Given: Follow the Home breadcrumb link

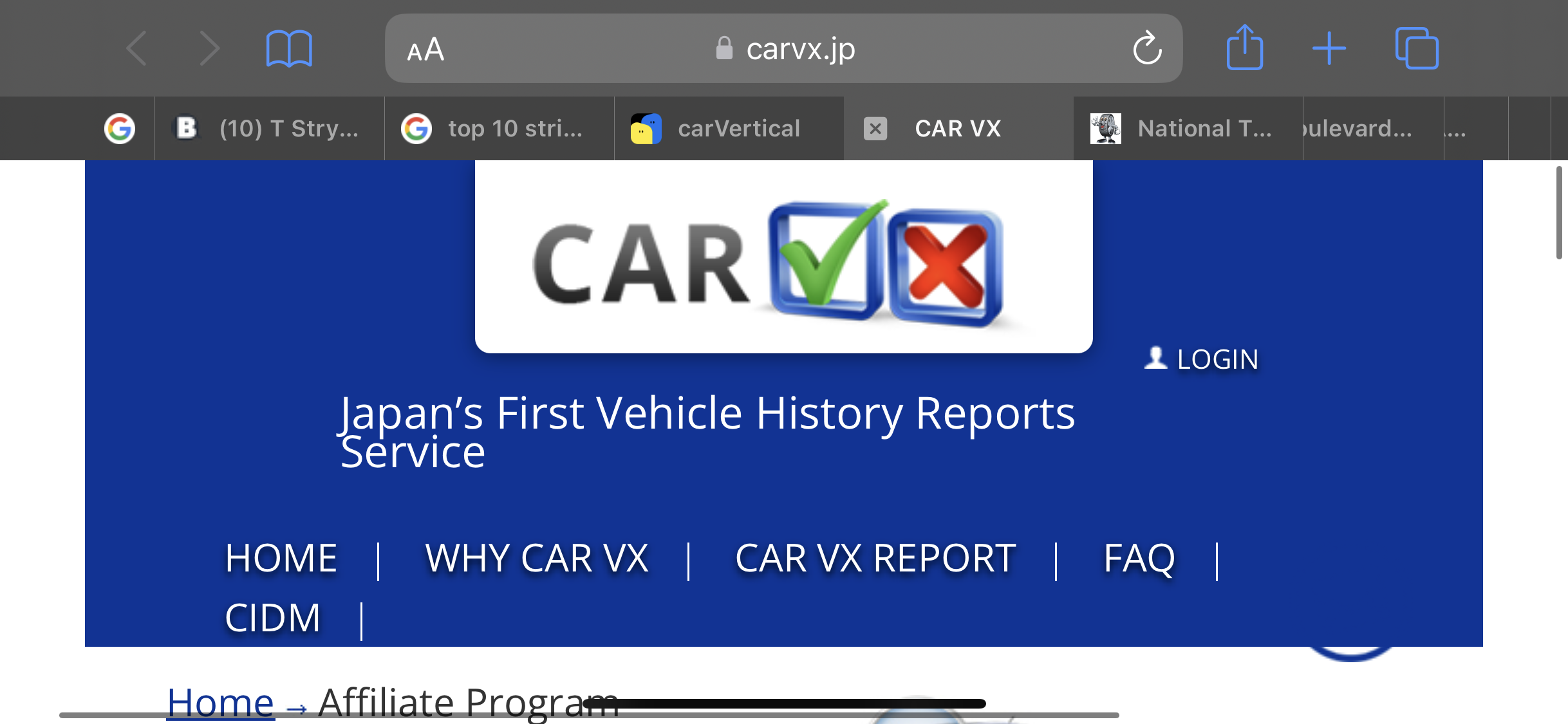Looking at the screenshot, I should (x=220, y=702).
